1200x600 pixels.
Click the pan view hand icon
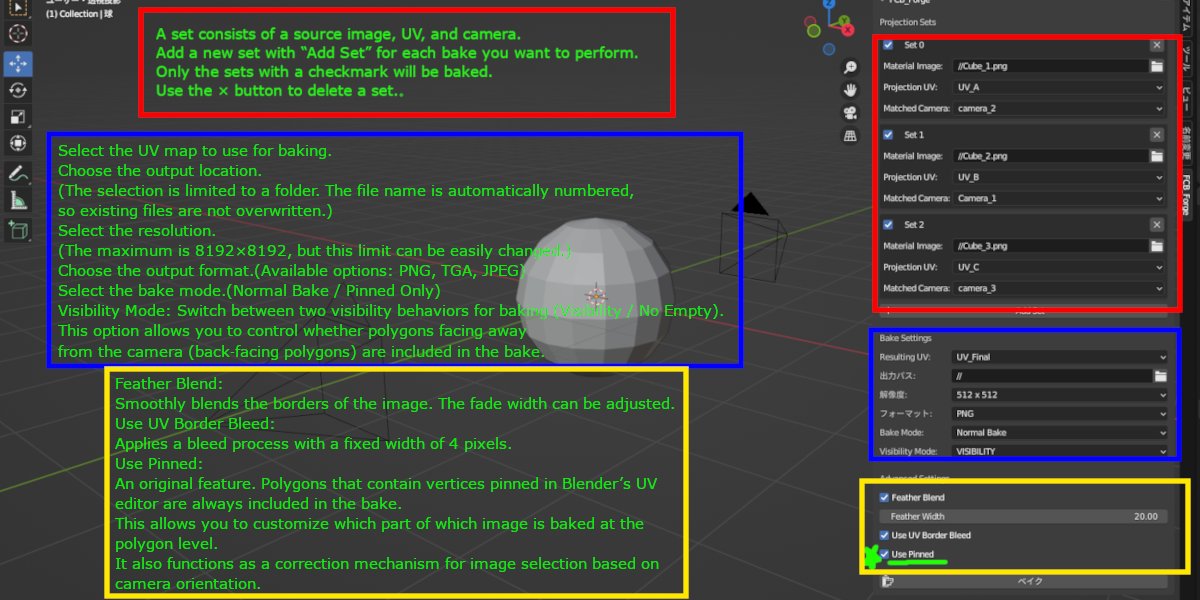[850, 90]
